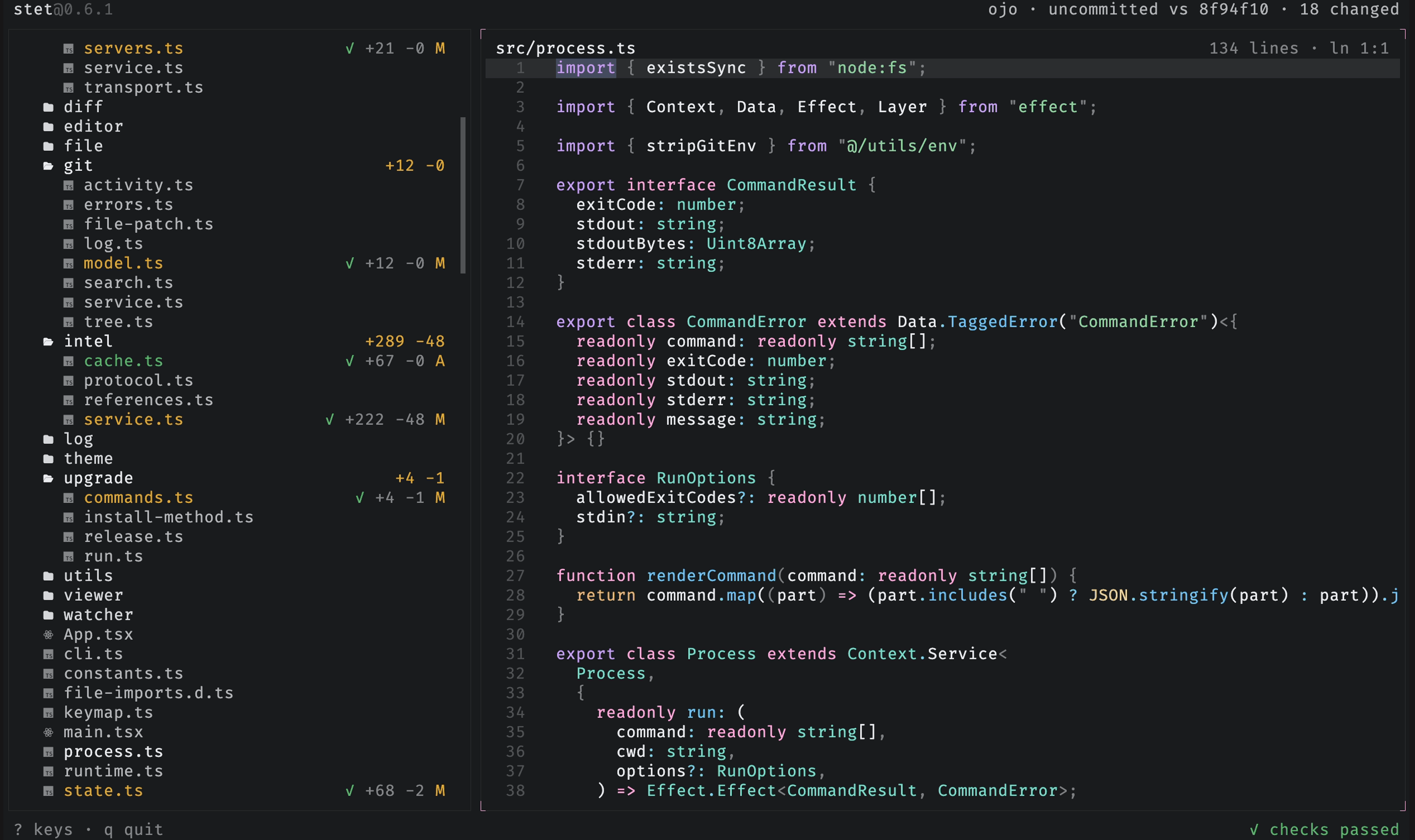This screenshot has height=840, width=1415.
Task: Click the '18 changed' header text
Action: 1349,9
